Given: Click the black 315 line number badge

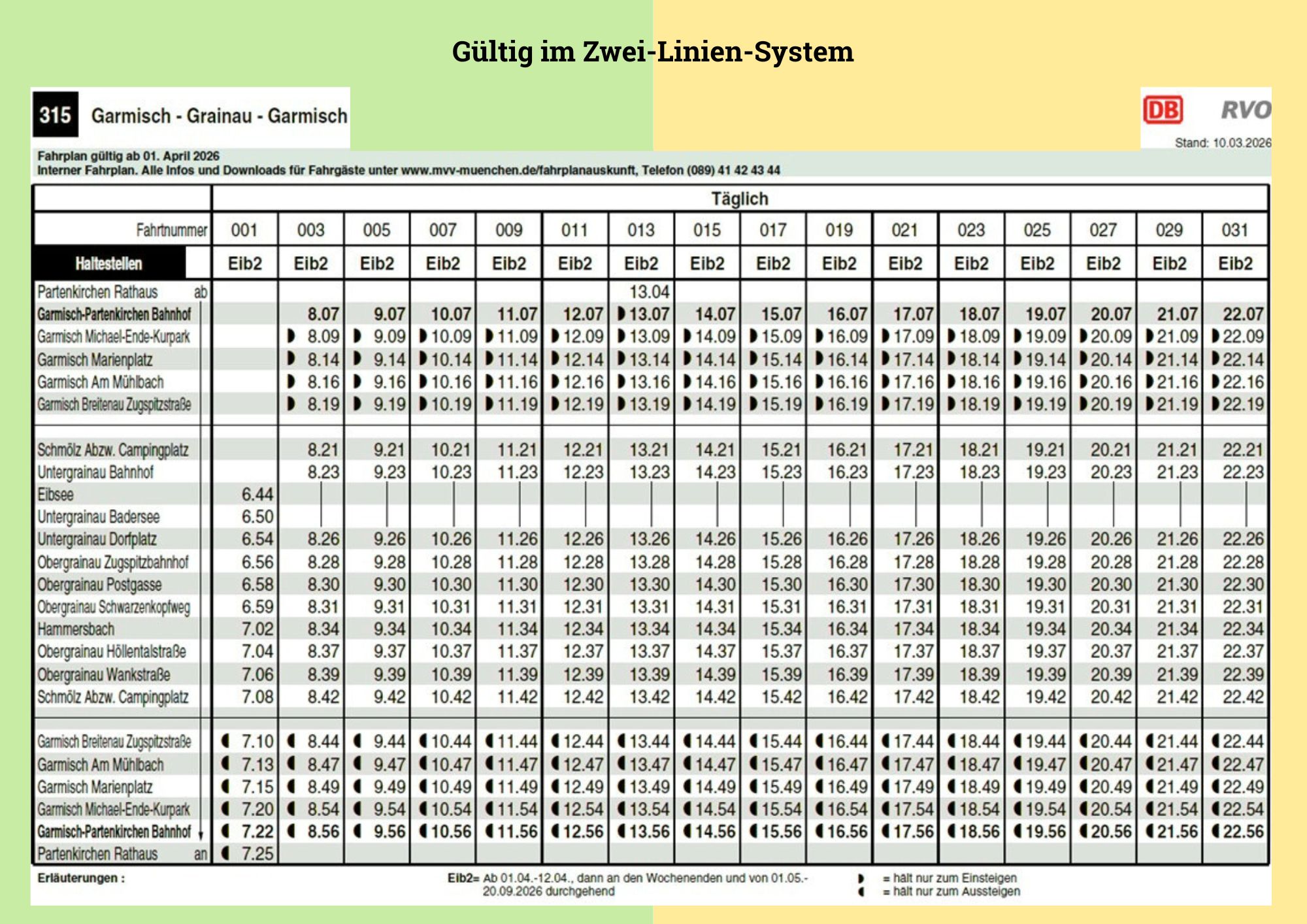Looking at the screenshot, I should click(x=55, y=115).
